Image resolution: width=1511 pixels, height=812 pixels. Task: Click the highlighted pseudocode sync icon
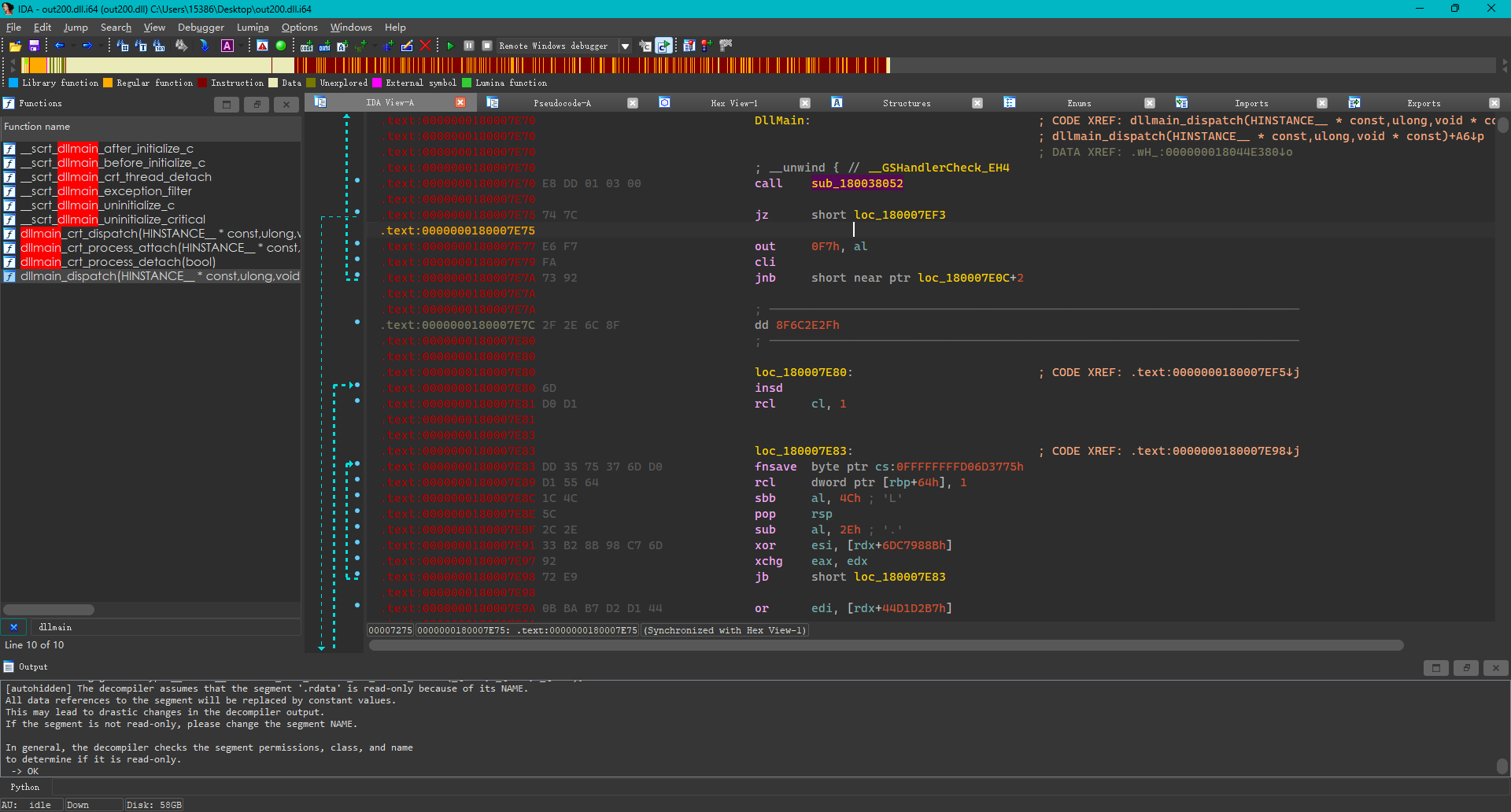663,46
